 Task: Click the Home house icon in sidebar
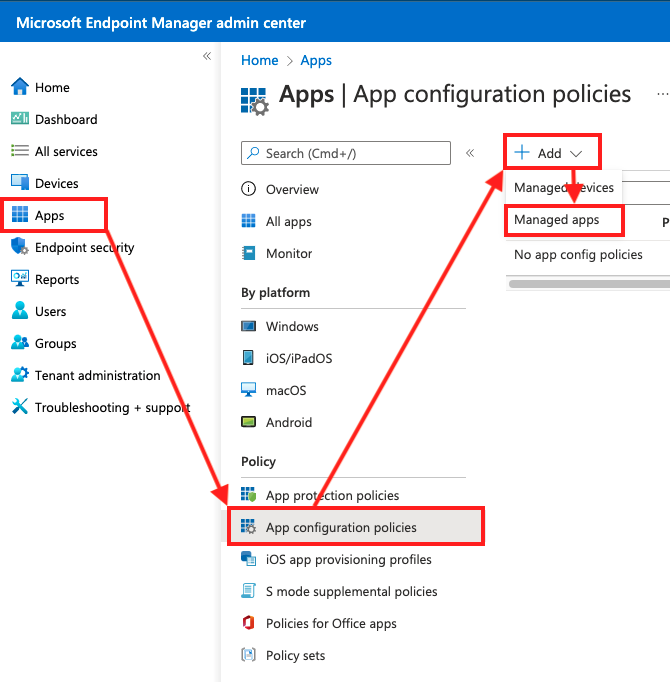(20, 87)
